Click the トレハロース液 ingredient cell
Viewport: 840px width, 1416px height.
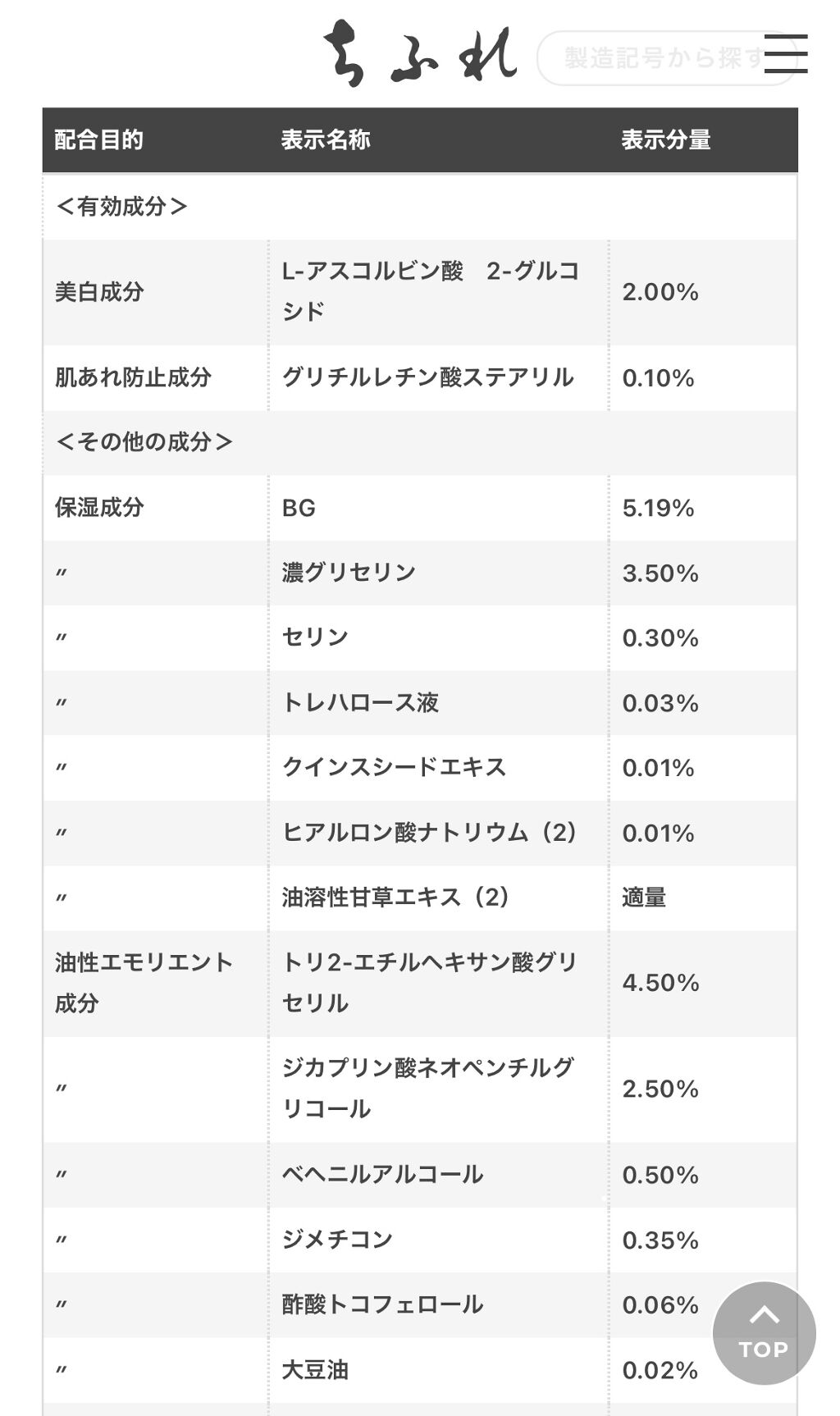click(360, 703)
